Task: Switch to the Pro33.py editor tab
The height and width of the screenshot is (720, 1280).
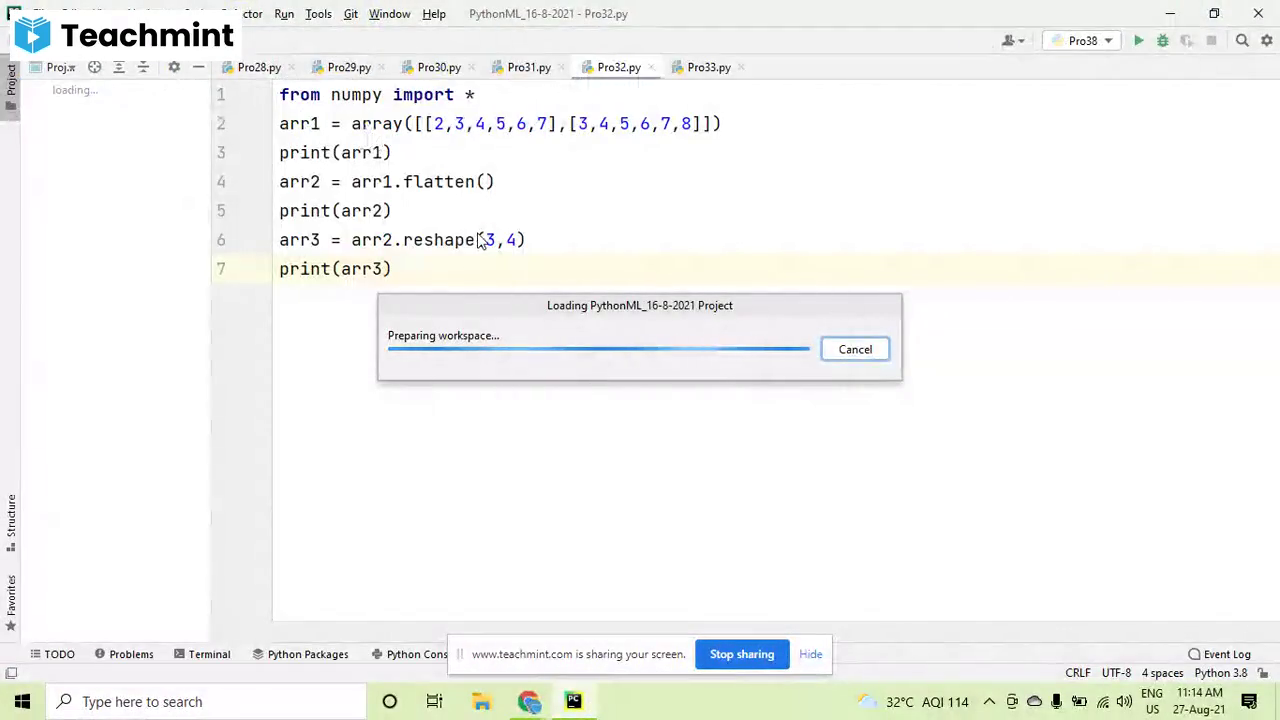Action: (702, 67)
